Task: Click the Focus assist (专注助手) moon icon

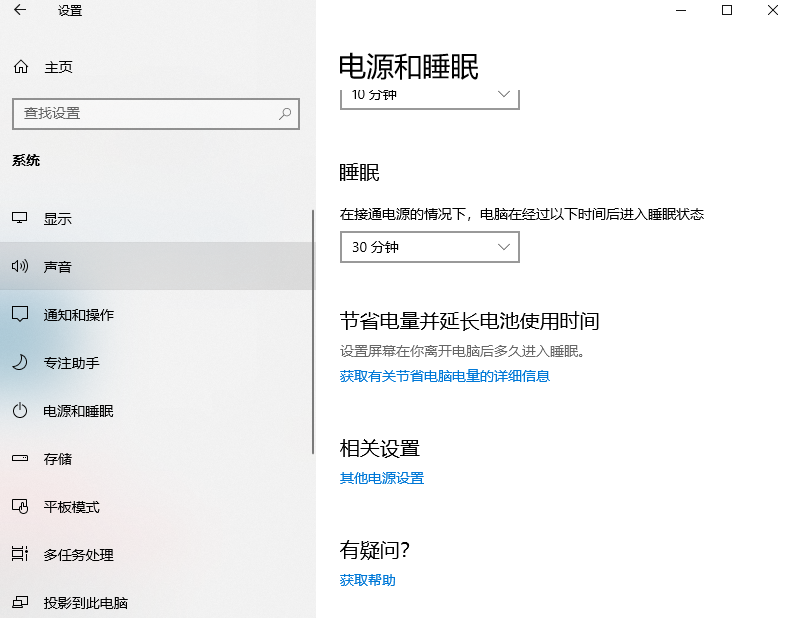Action: [19, 363]
